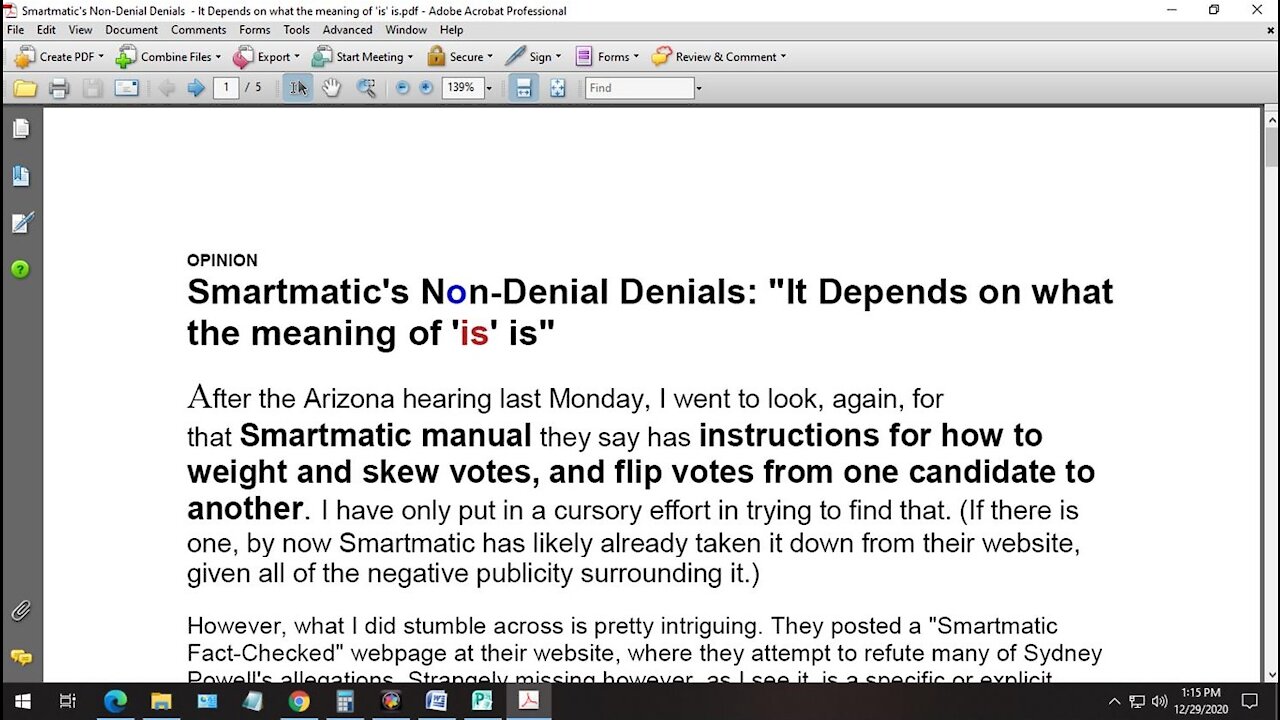The height and width of the screenshot is (720, 1280).
Task: Click the scrollbar down arrow
Action: pyautogui.click(x=1271, y=674)
